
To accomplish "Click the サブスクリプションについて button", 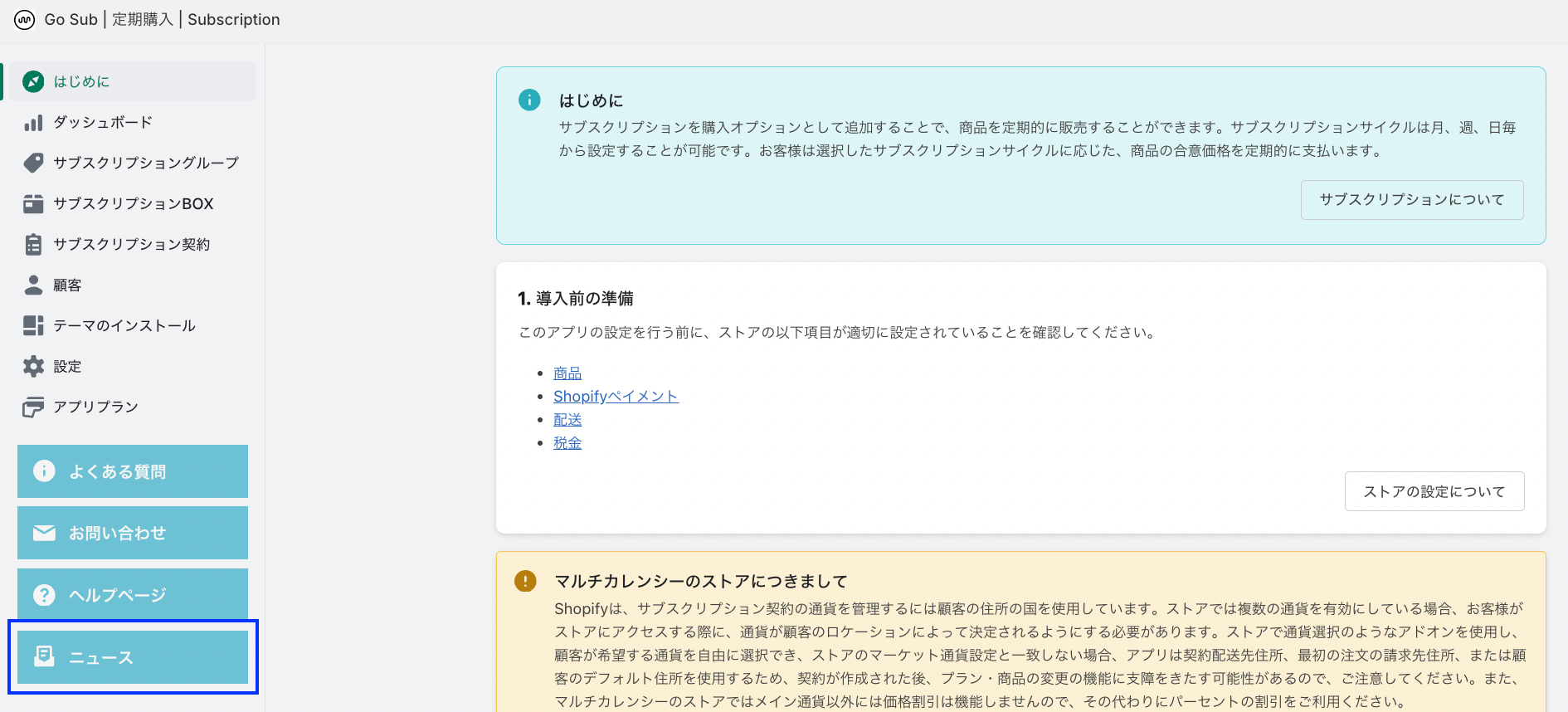I will click(x=1411, y=200).
